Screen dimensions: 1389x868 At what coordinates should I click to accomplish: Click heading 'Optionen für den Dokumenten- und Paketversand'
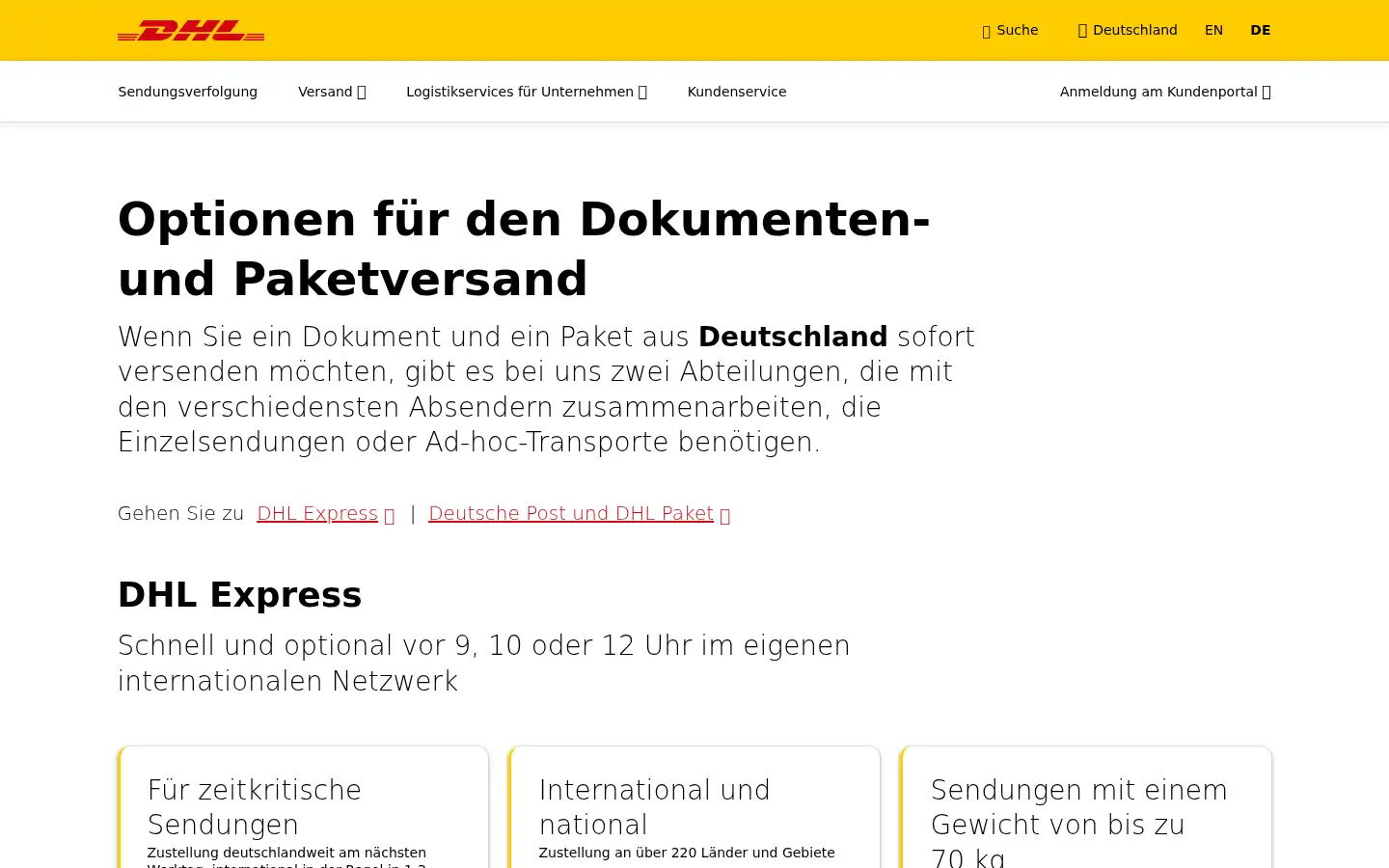click(x=524, y=249)
